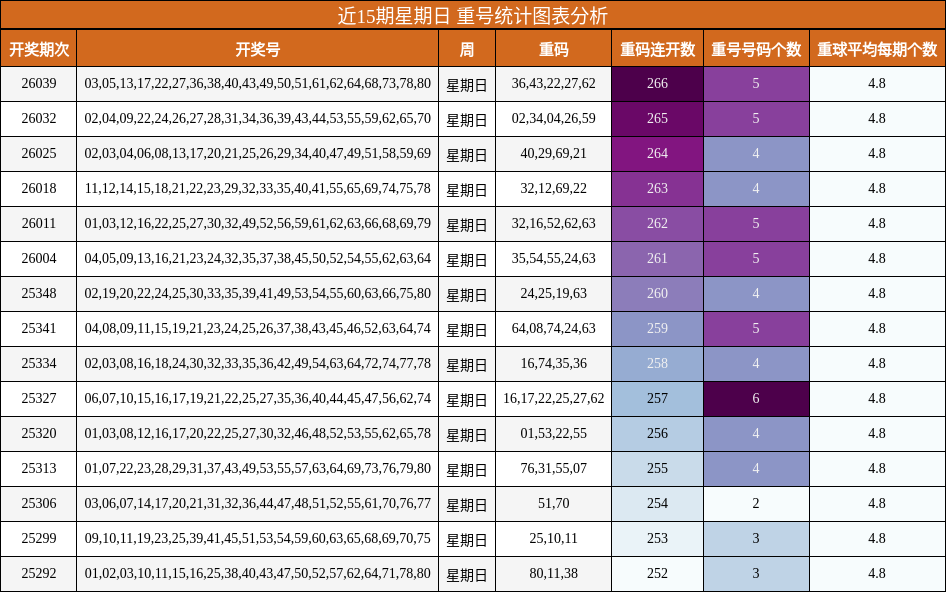The height and width of the screenshot is (592, 946).
Task: Click 重码 value 25,10,11 in row 25299
Action: pyautogui.click(x=554, y=537)
